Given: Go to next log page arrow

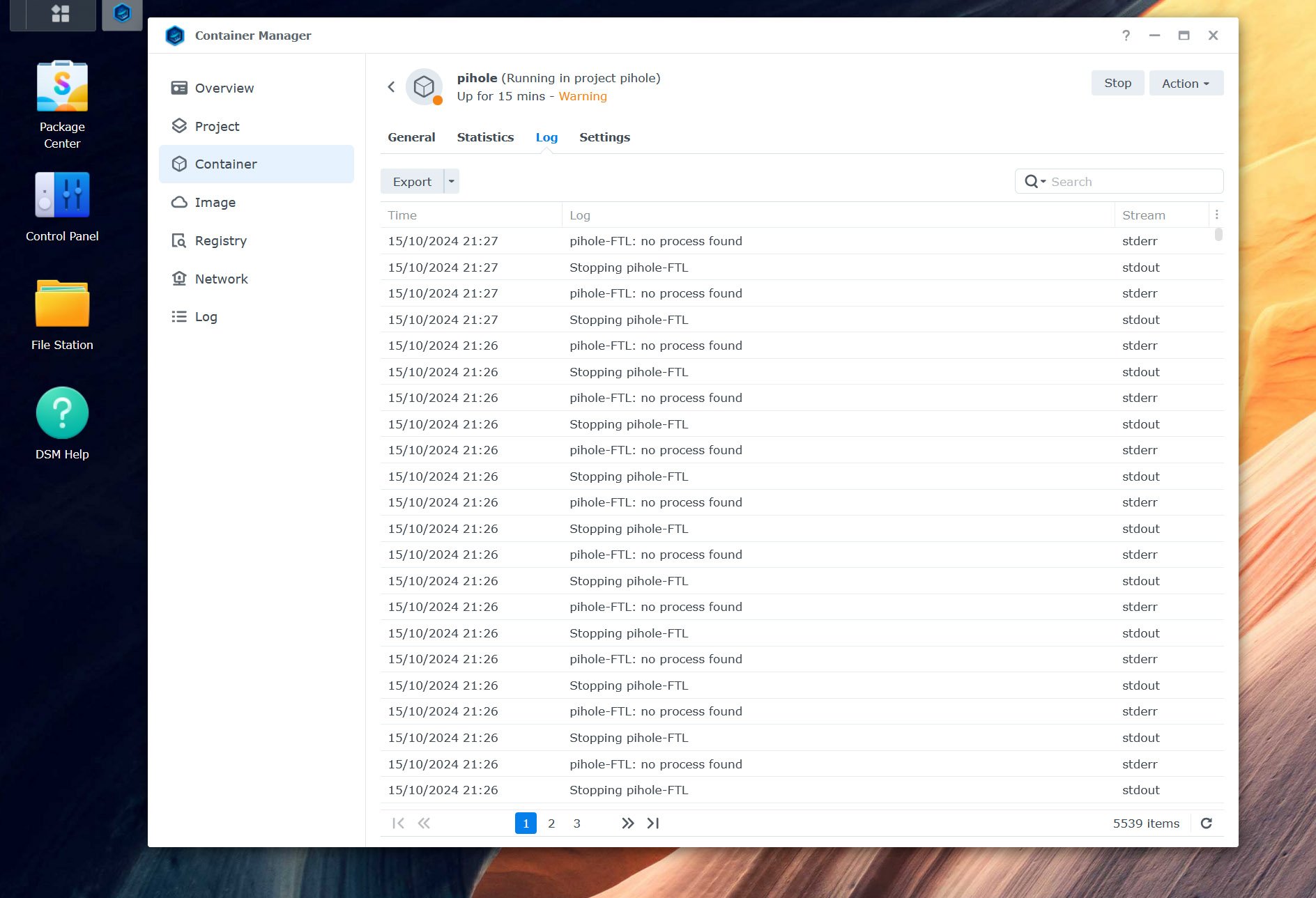Looking at the screenshot, I should click(x=627, y=823).
